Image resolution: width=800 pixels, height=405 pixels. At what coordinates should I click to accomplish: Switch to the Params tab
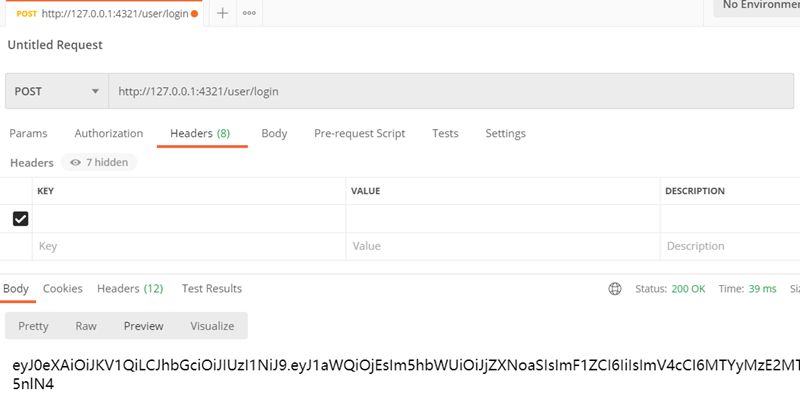click(28, 134)
